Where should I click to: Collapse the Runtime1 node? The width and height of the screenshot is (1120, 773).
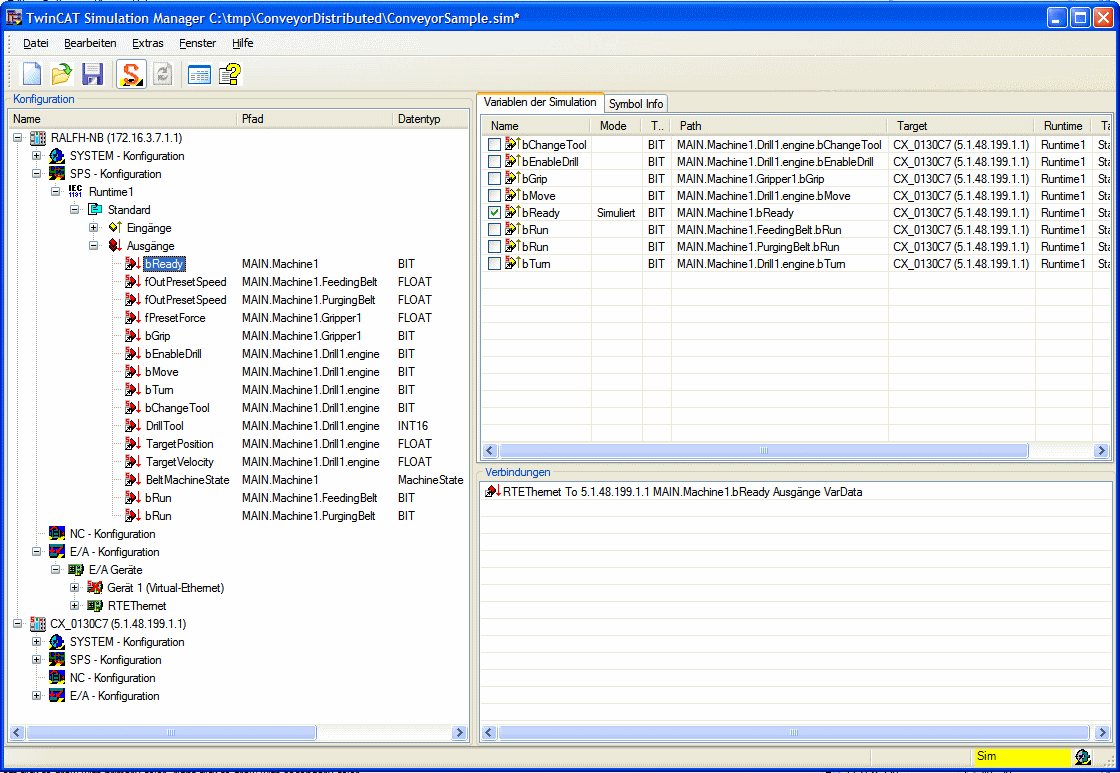56,191
